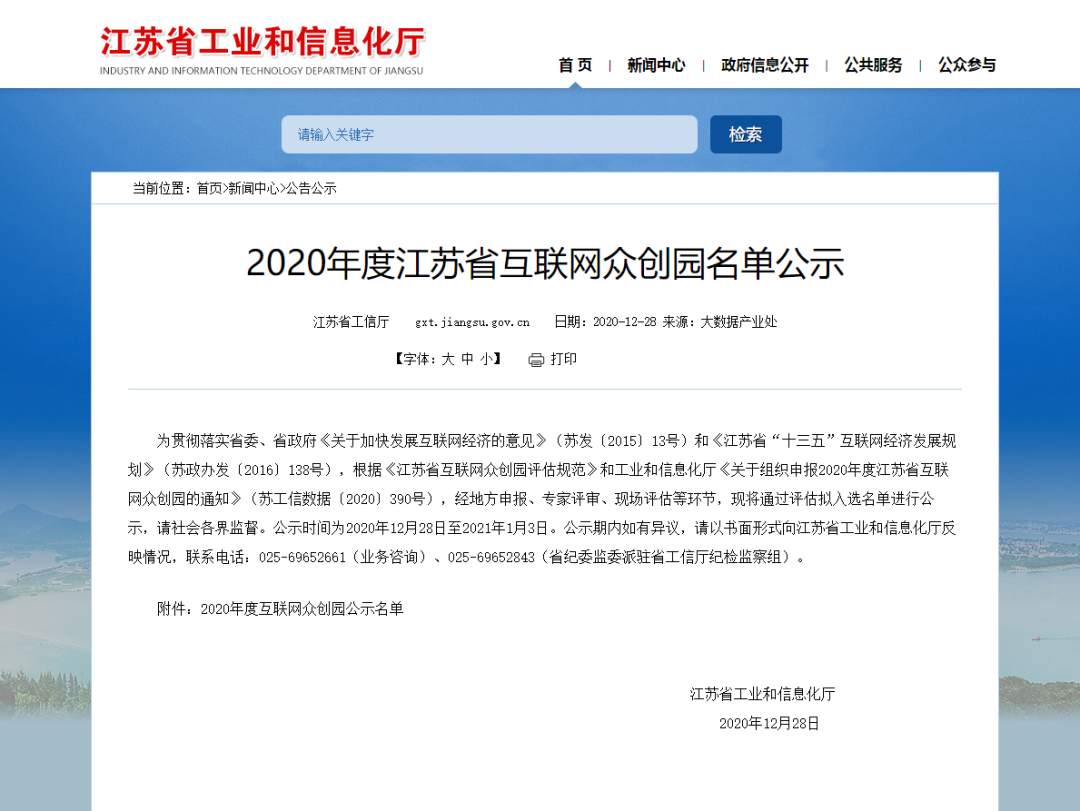Screen dimensions: 1080x811
Task: Set font size to 大 (large)
Action: pyautogui.click(x=448, y=359)
